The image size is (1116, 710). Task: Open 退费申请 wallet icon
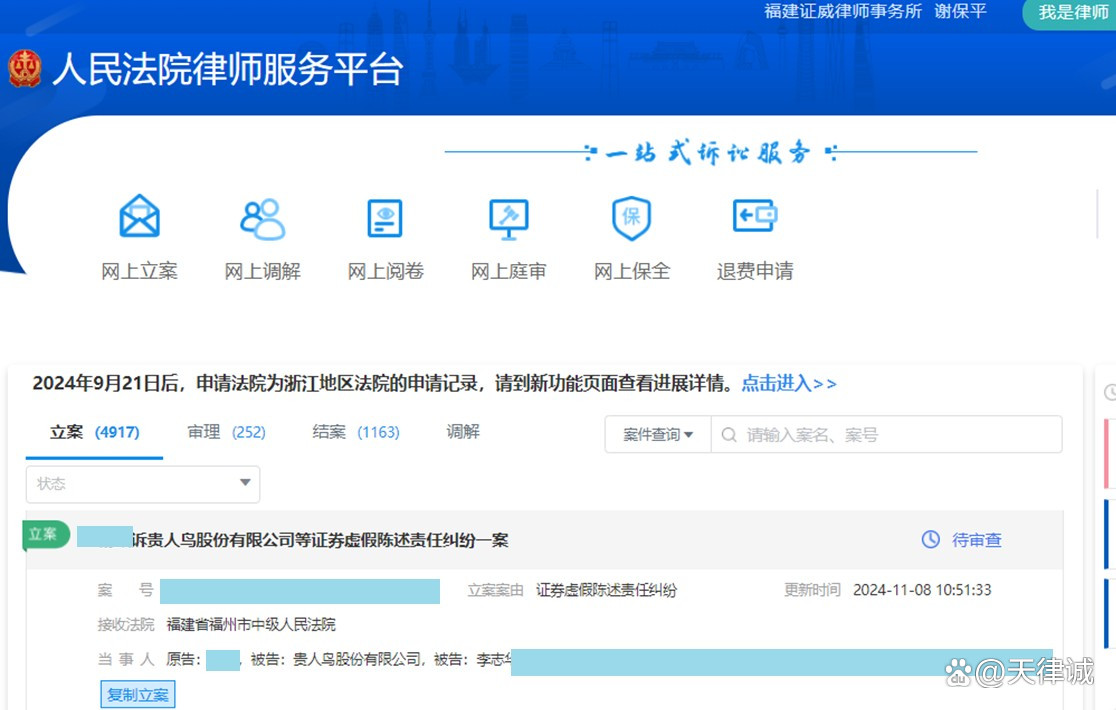(x=754, y=217)
